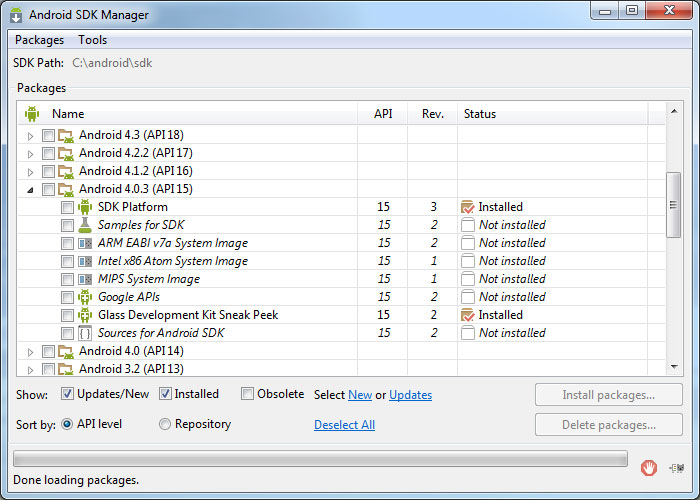Click folder icon for Android 4.0.3 (API 15)
This screenshot has height=500, width=700.
(66, 189)
